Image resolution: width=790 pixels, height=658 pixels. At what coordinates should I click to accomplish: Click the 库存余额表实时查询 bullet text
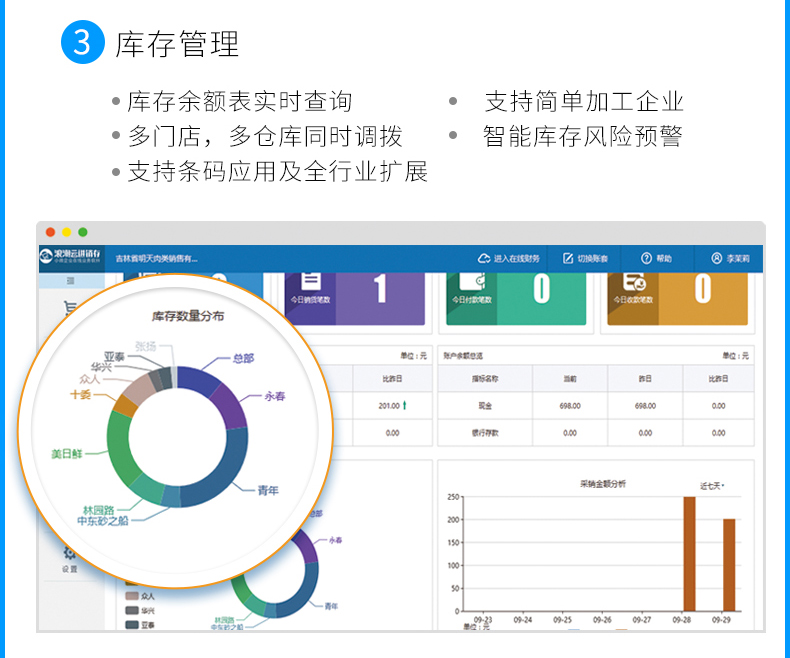(240, 101)
